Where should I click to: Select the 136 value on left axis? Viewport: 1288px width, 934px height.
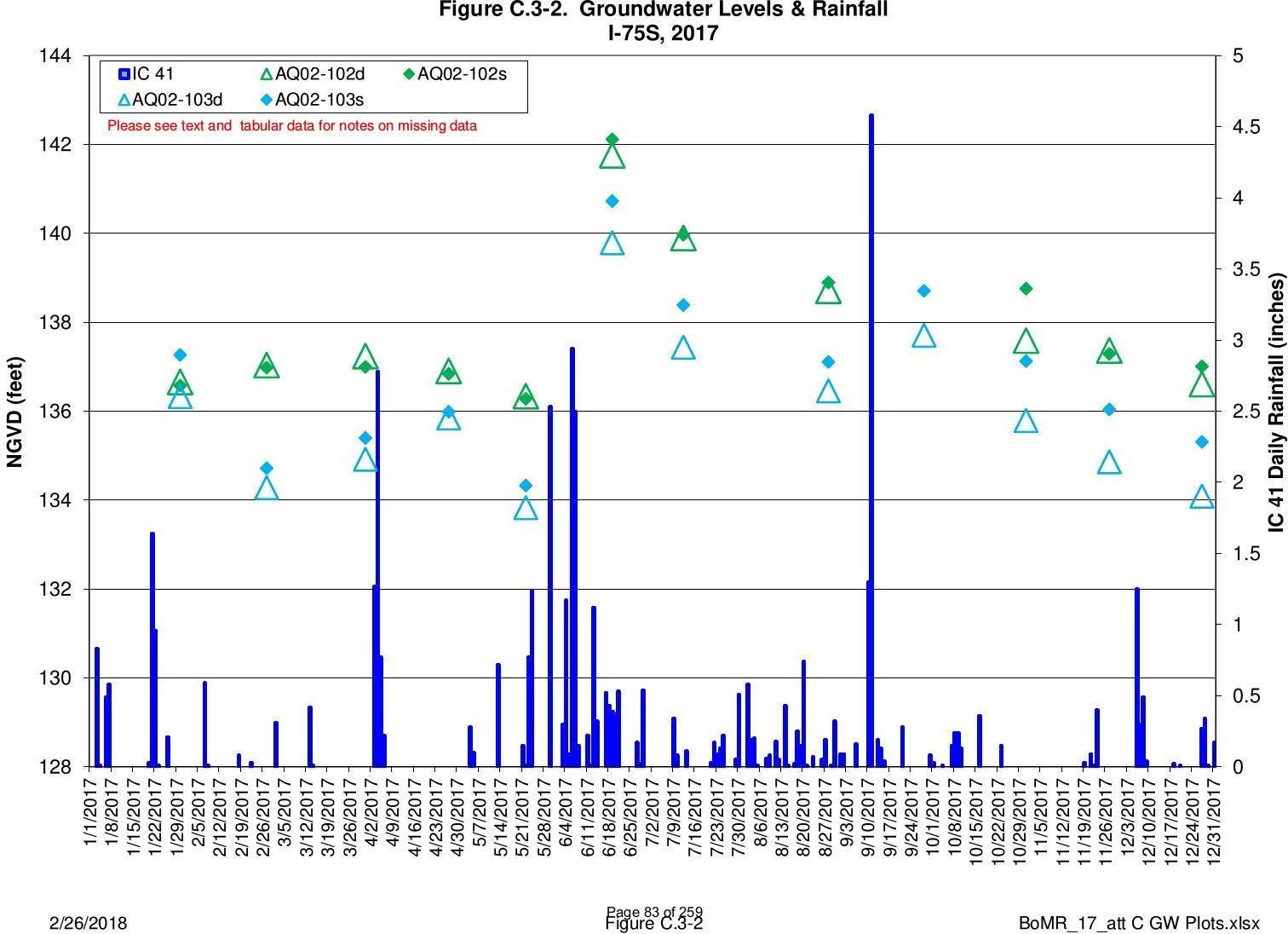pyautogui.click(x=55, y=412)
